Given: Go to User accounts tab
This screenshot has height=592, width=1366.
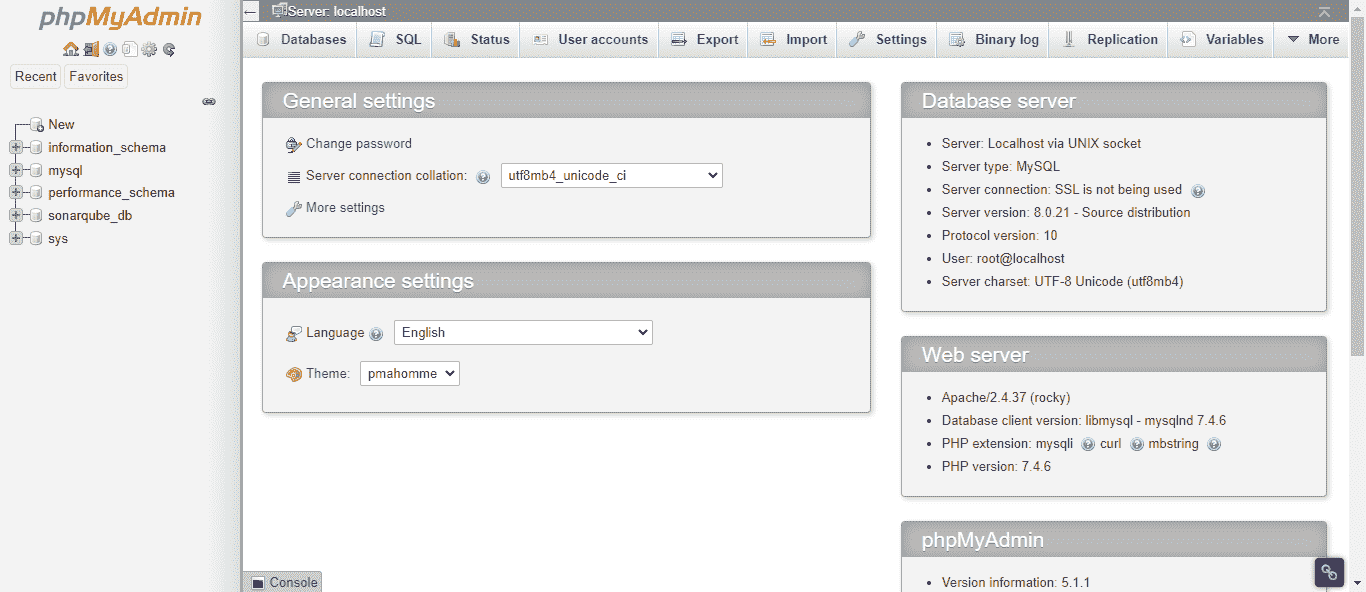Looking at the screenshot, I should click(590, 39).
